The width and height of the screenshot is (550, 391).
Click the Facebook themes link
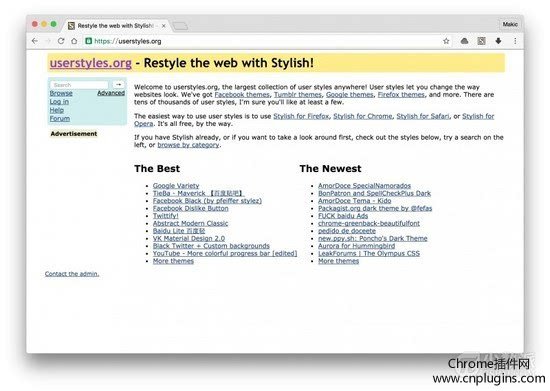pyautogui.click(x=242, y=95)
